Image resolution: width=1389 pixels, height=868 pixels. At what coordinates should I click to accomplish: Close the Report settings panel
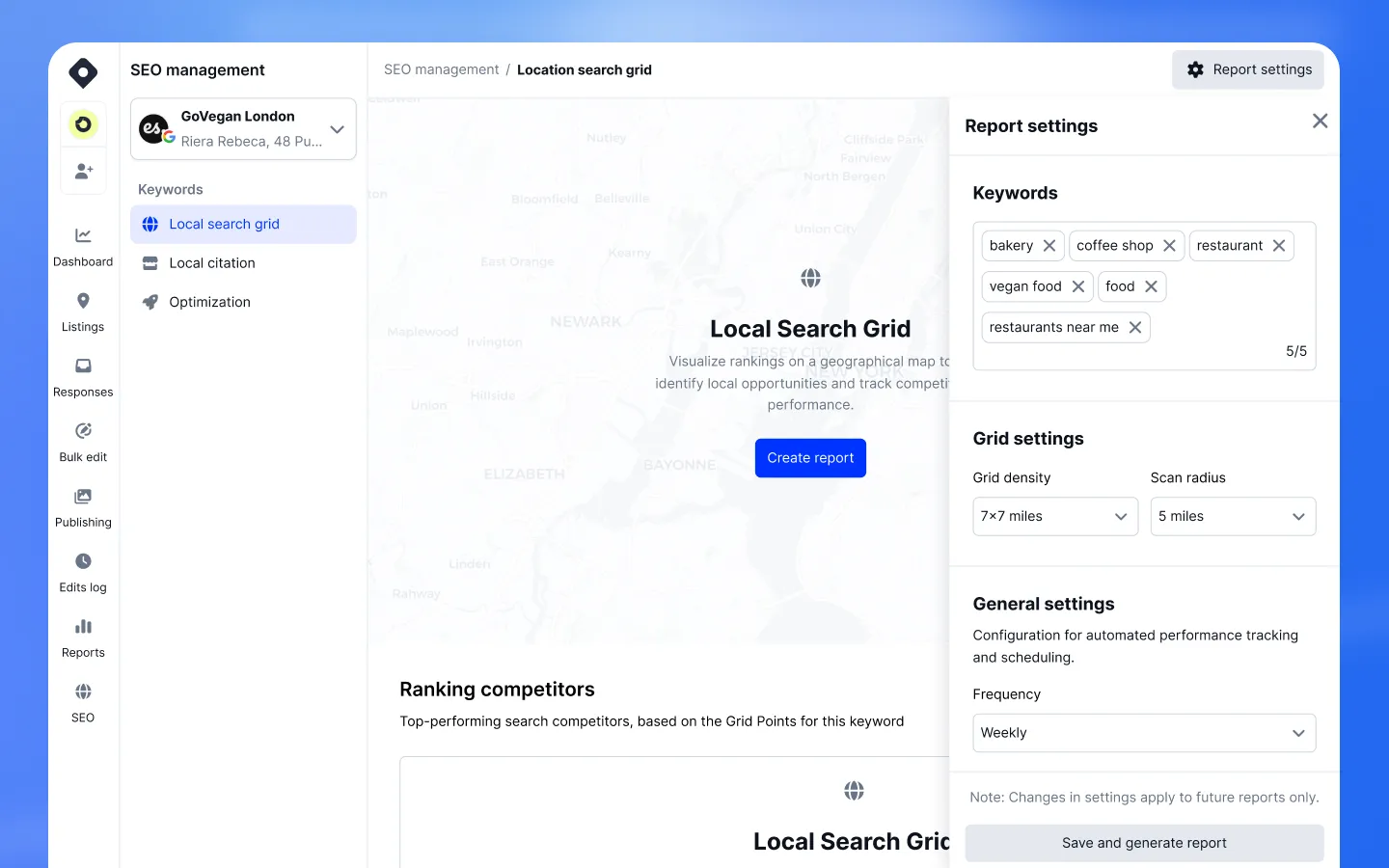(x=1320, y=121)
